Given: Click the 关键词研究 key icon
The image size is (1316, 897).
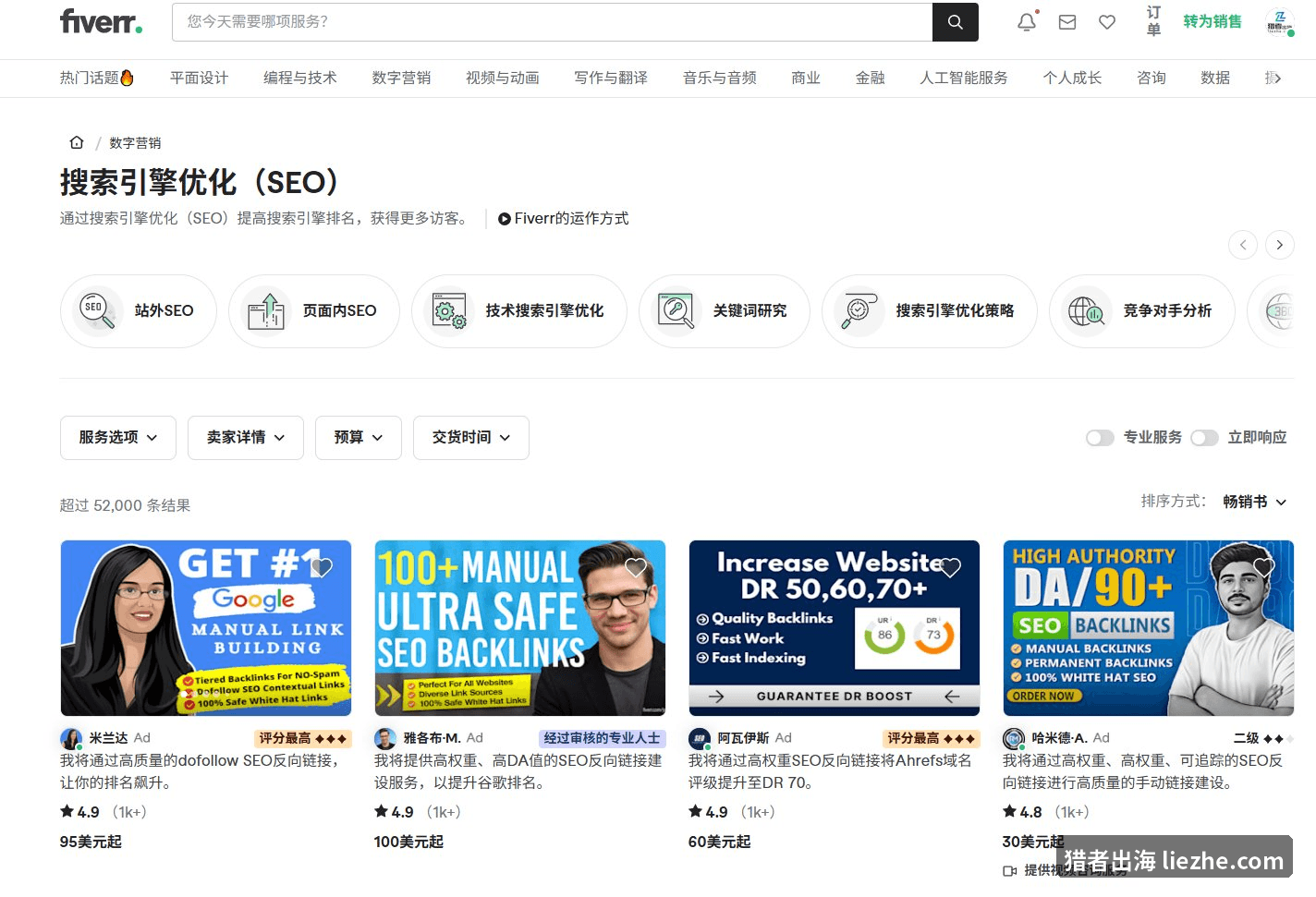Looking at the screenshot, I should 676,310.
